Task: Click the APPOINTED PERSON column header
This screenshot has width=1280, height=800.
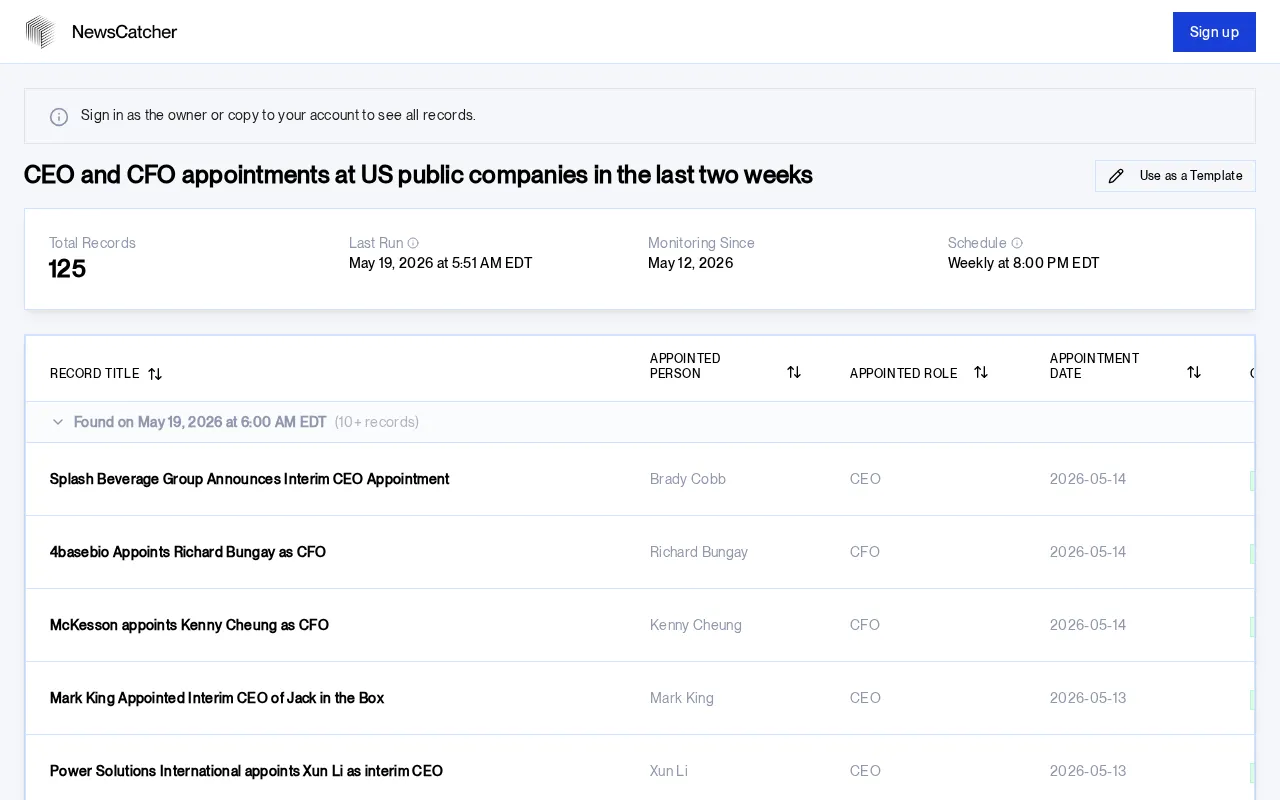Action: coord(685,366)
